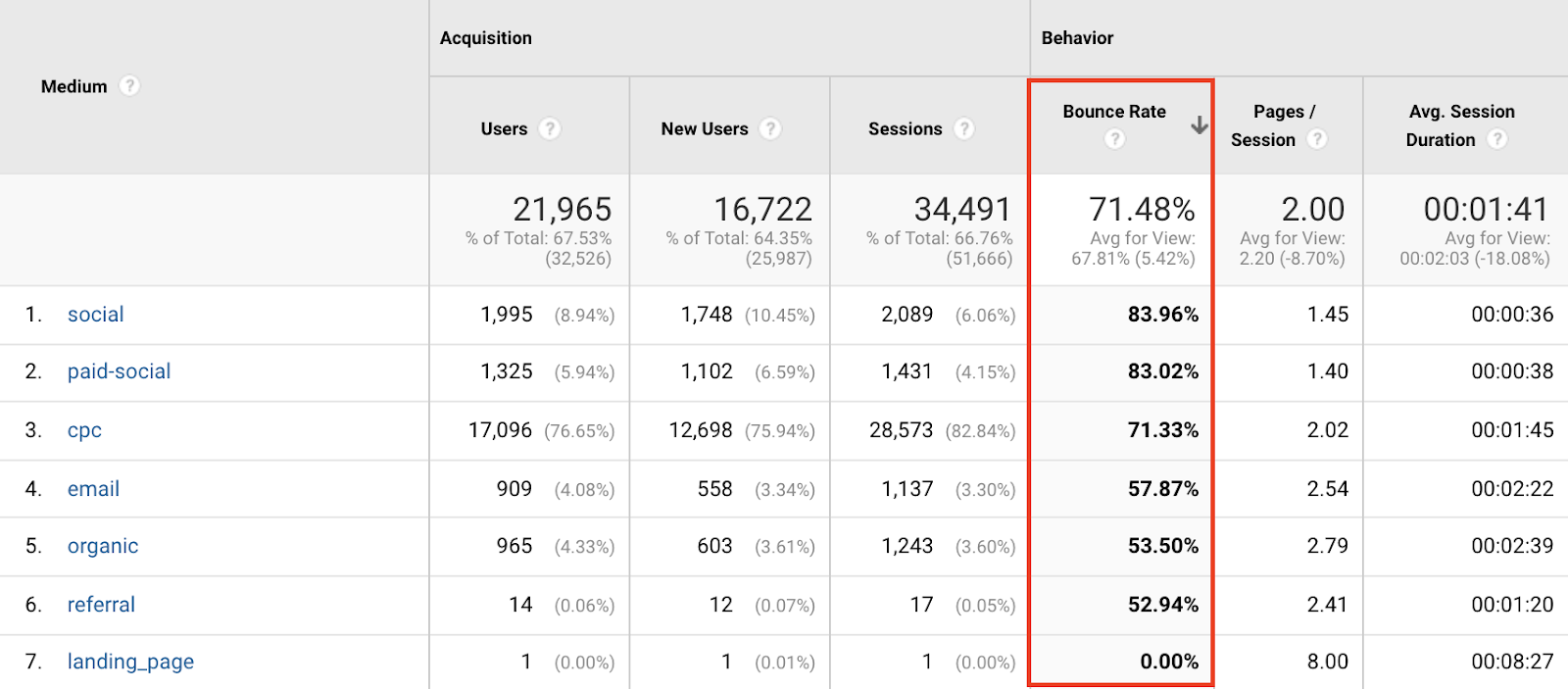Select the landing_page medium
Viewport: 1568px width, 689px height.
point(129,662)
